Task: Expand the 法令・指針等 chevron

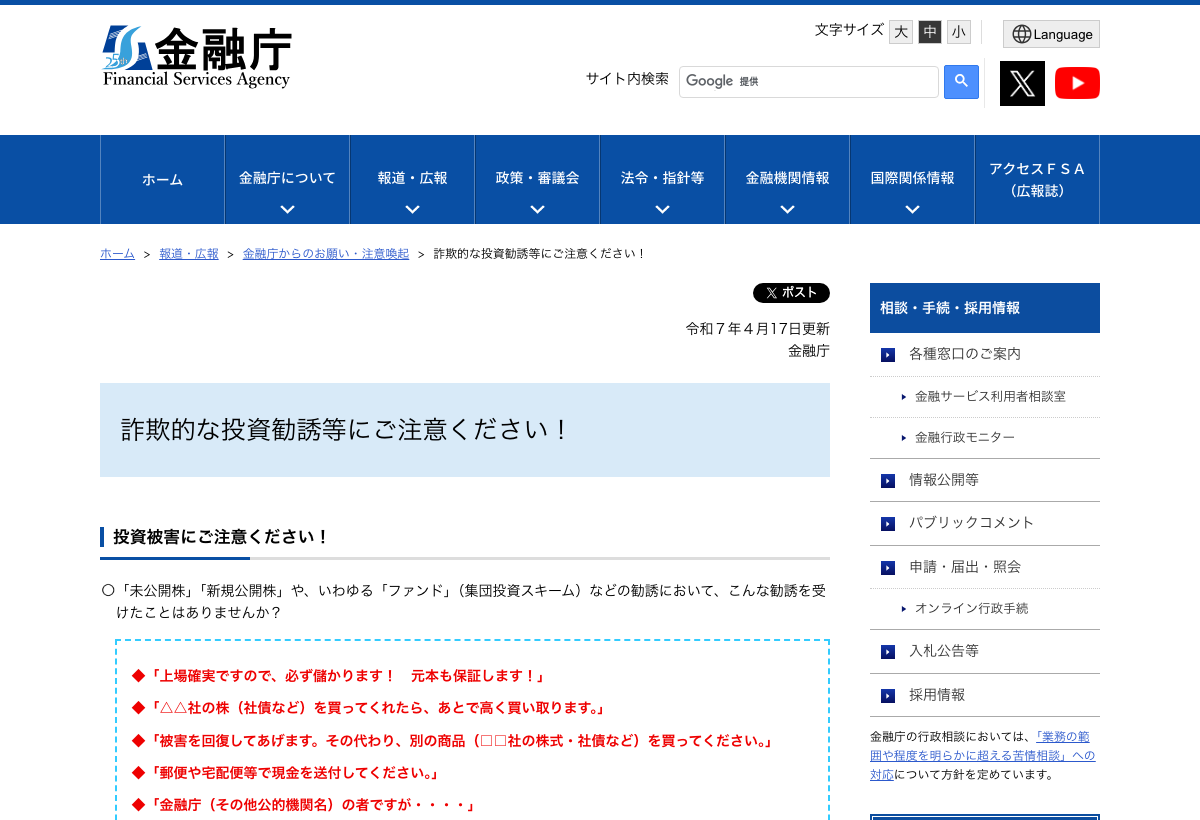Action: tap(662, 209)
